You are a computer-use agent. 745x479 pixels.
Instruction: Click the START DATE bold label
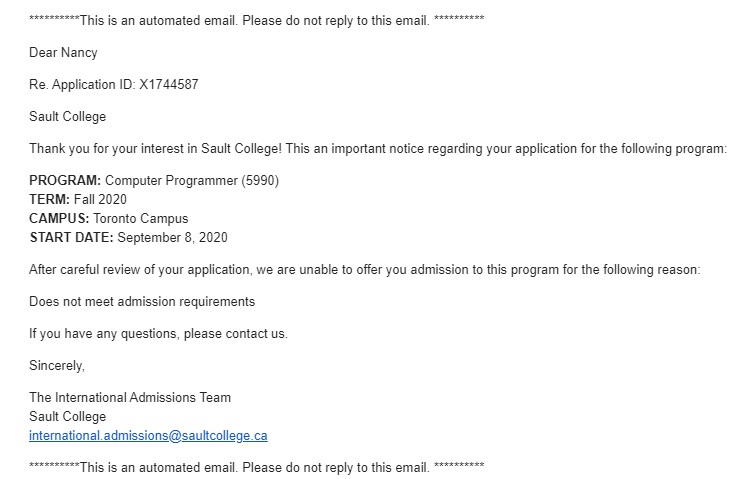(71, 238)
